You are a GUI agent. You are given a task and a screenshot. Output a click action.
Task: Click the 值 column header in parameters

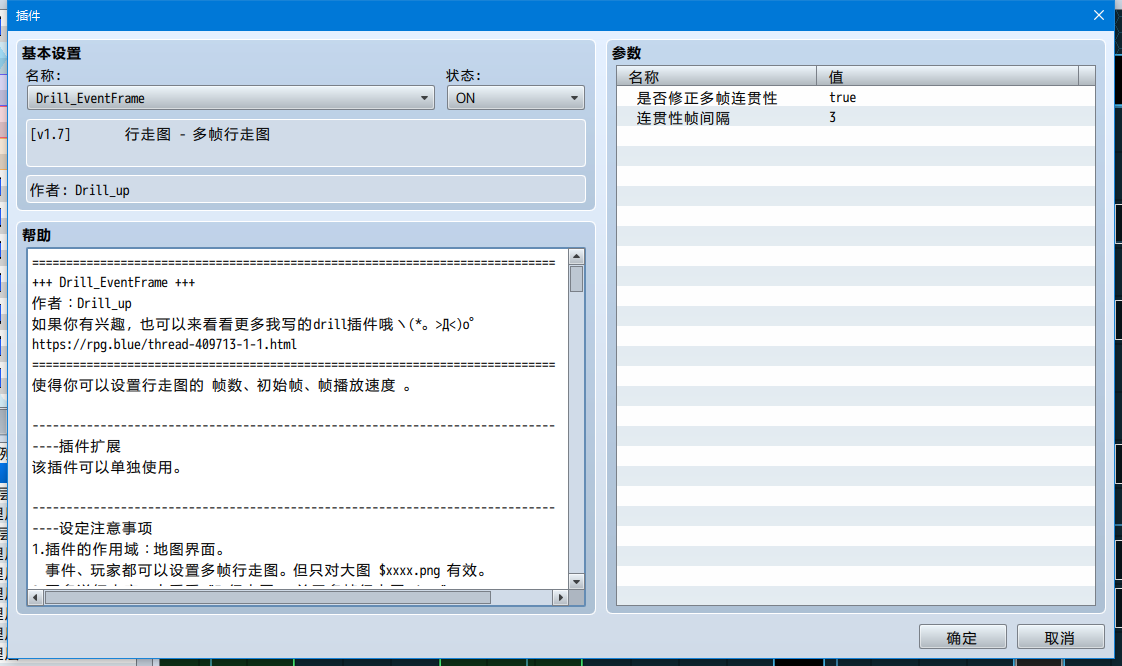tap(947, 77)
